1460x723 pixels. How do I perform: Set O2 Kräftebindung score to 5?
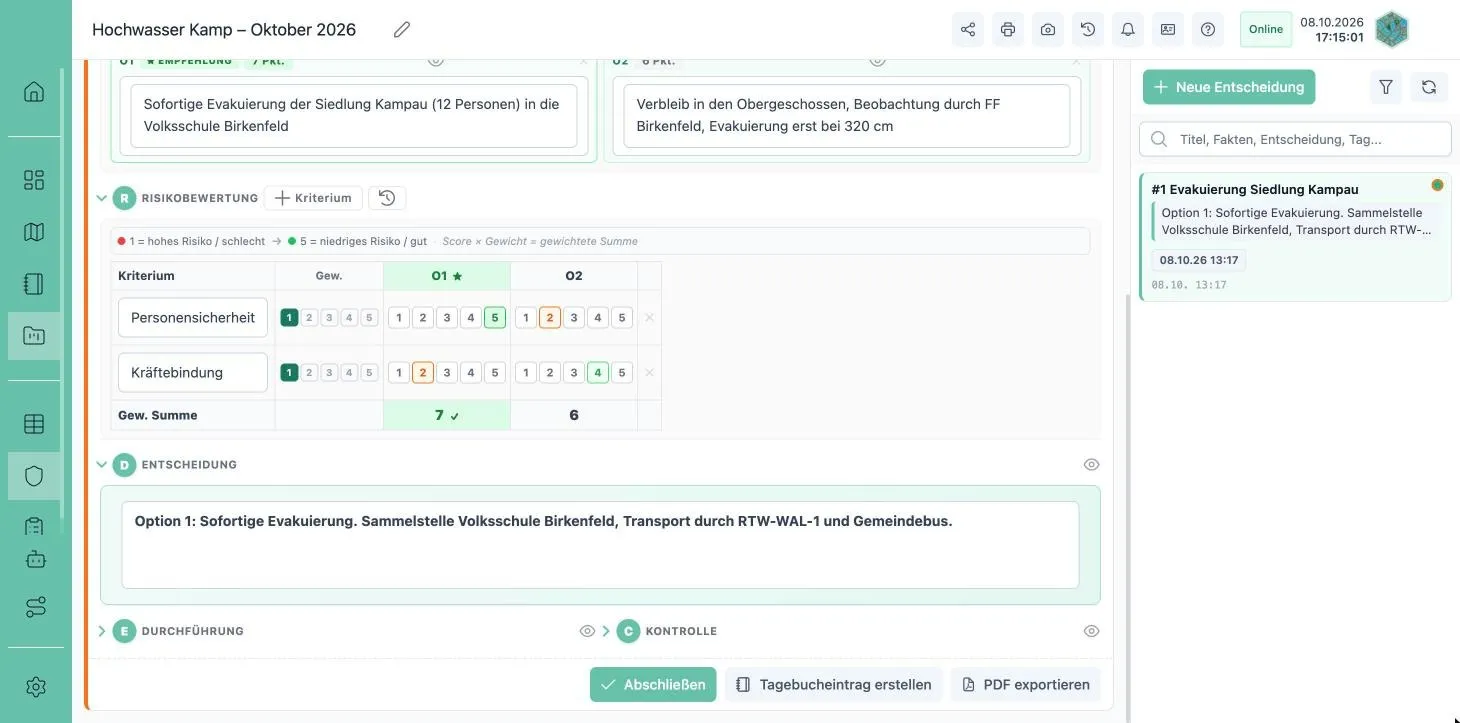click(x=622, y=373)
